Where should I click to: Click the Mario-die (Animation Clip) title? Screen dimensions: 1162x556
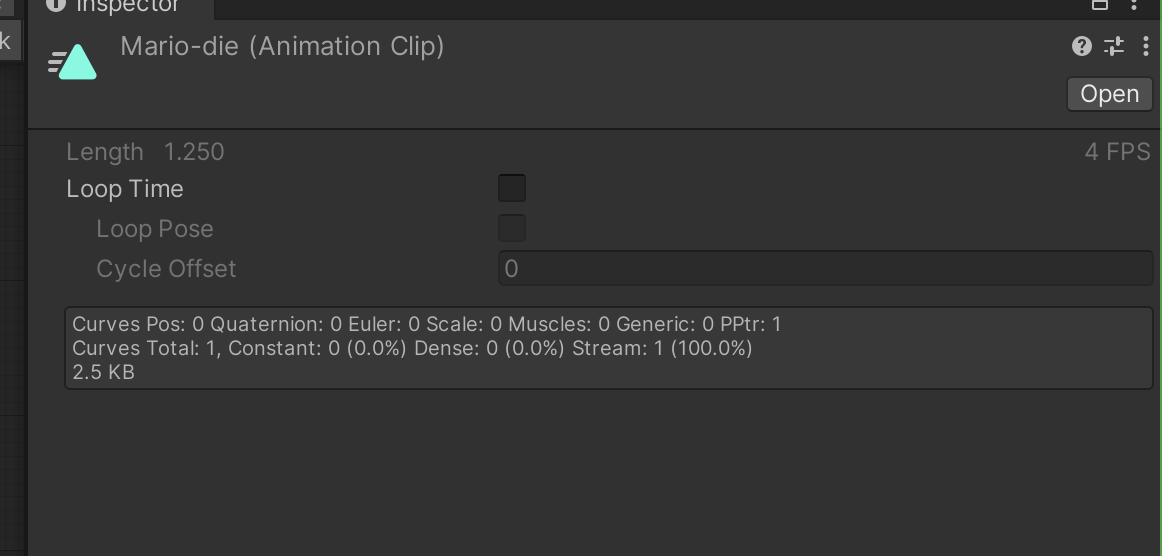(x=282, y=47)
